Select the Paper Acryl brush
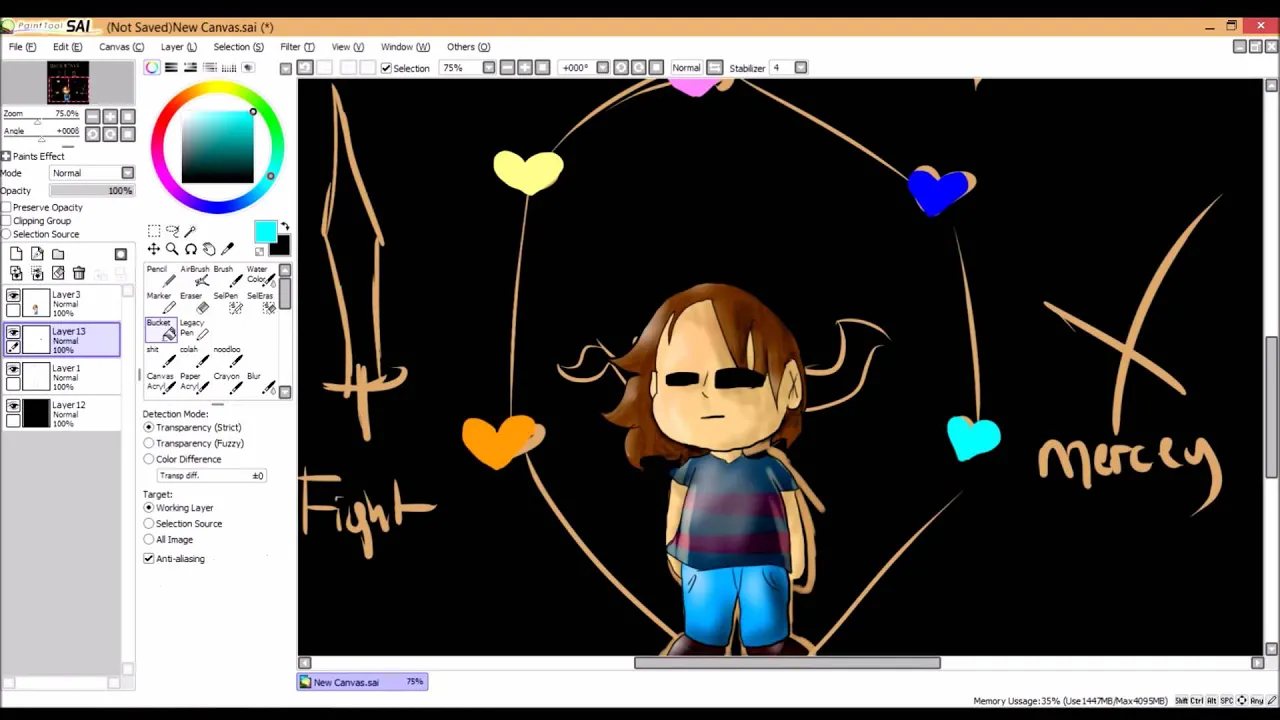This screenshot has width=1280, height=720. coord(194,383)
